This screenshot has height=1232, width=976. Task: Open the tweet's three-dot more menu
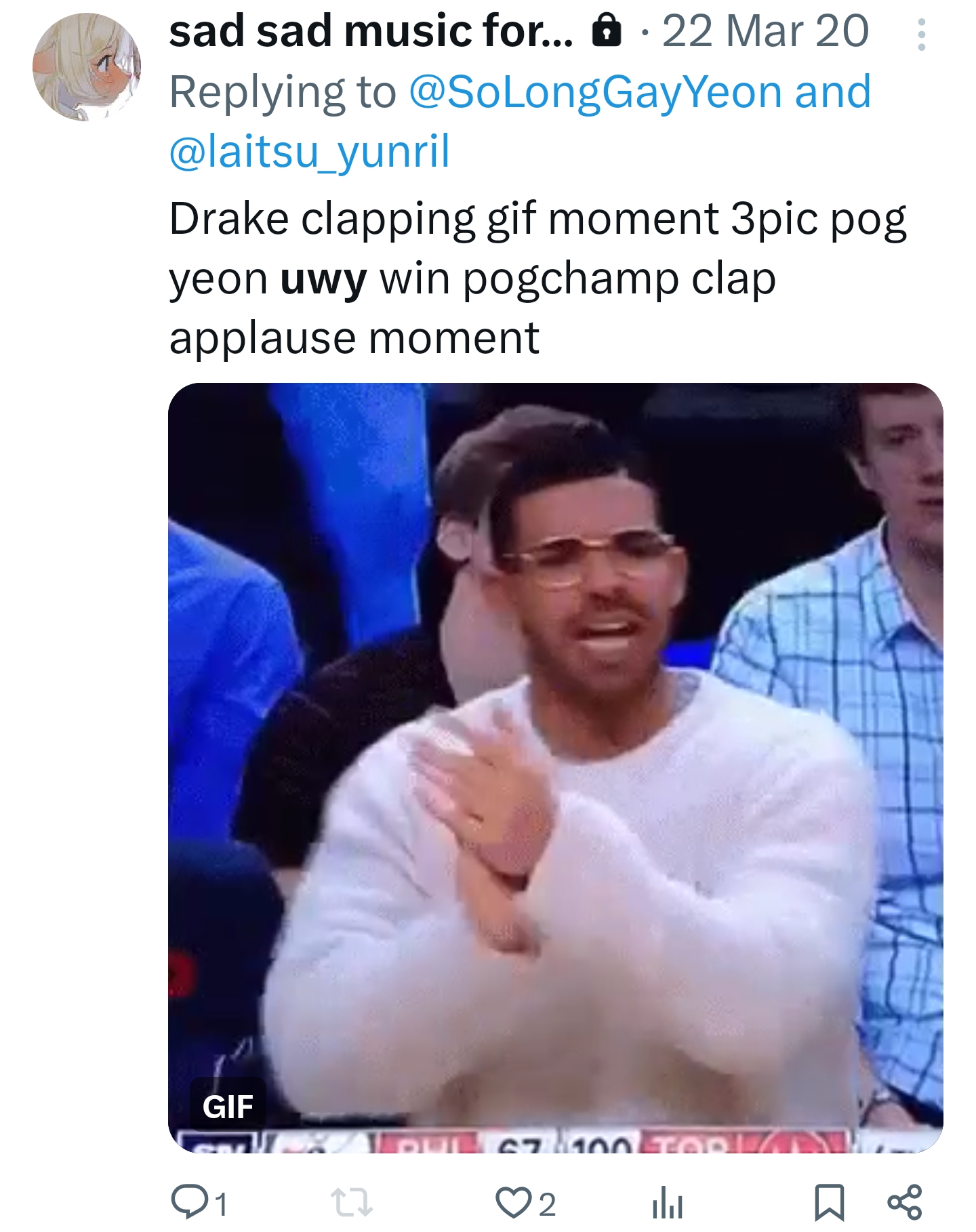(921, 34)
